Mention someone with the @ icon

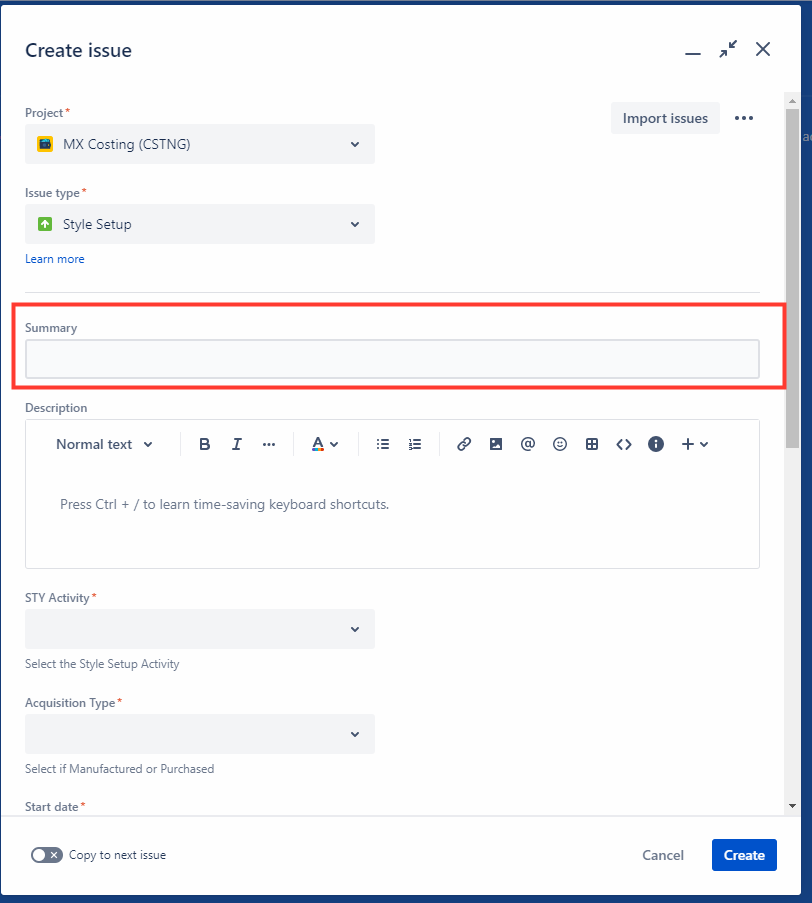coord(528,444)
